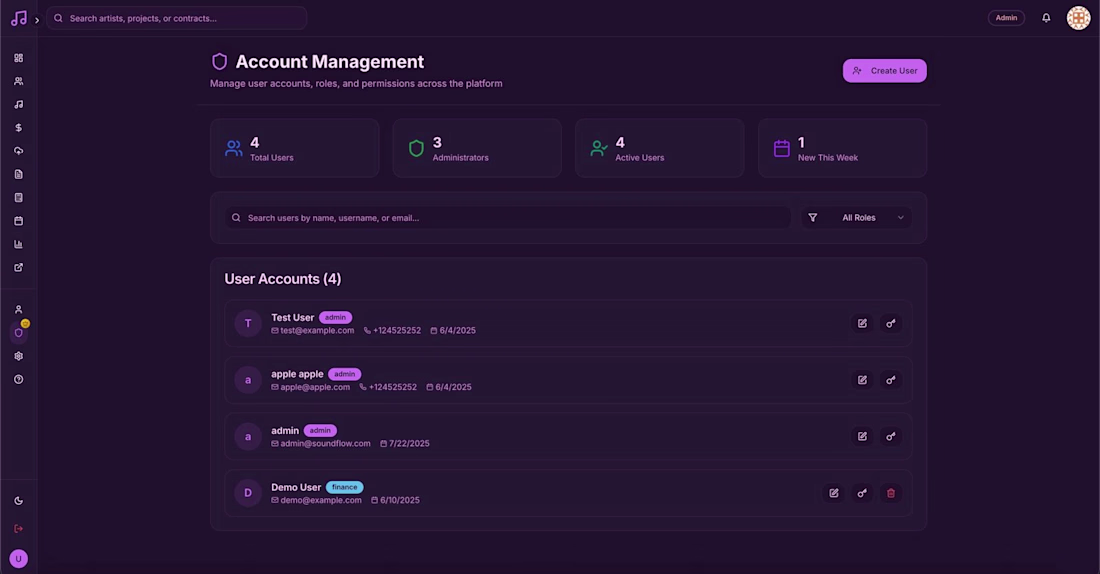
Task: Focus the search users by name field
Action: tap(508, 218)
